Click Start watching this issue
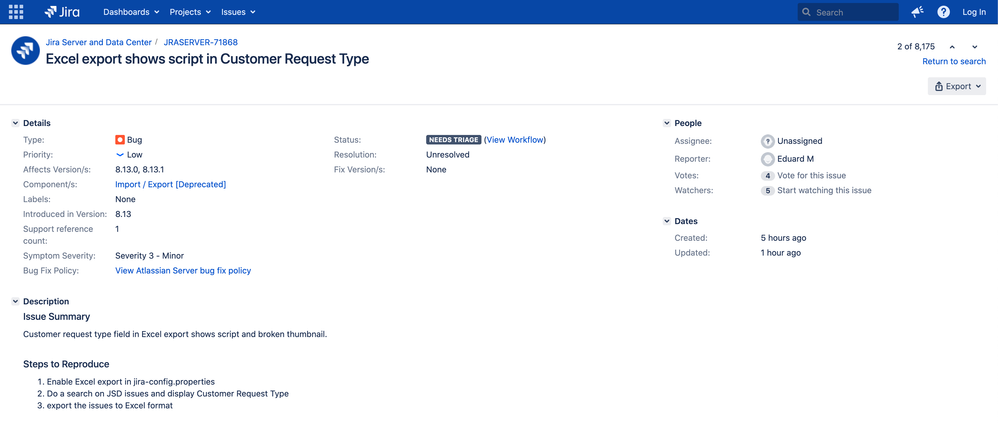This screenshot has width=998, height=428. pyautogui.click(x=824, y=190)
